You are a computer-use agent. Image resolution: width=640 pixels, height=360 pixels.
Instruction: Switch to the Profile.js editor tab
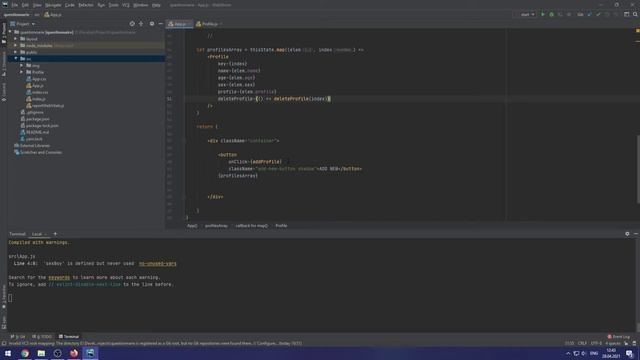click(x=209, y=24)
